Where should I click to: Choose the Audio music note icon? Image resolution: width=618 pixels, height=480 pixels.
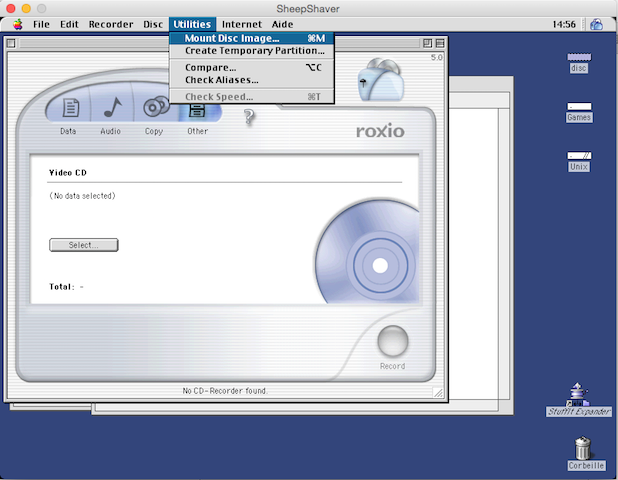tap(112, 108)
